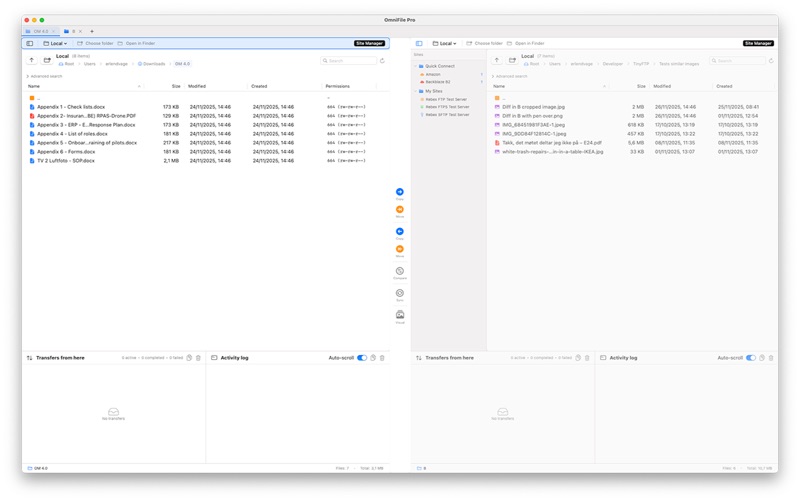This screenshot has width=800, height=500.
Task: Go up one folder in left pane
Action: click(x=32, y=60)
